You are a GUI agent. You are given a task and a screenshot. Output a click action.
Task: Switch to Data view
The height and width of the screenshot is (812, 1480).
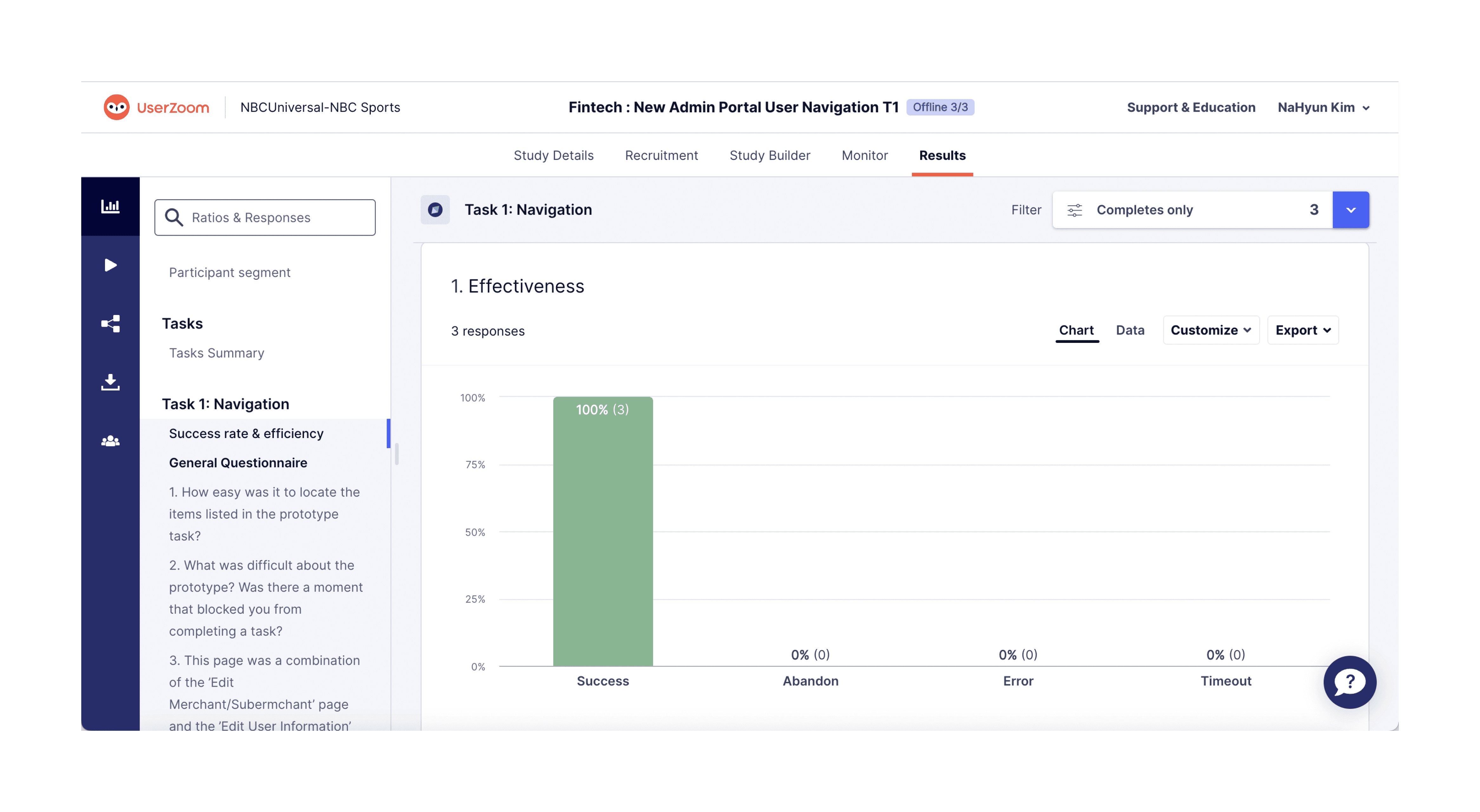[1130, 330]
